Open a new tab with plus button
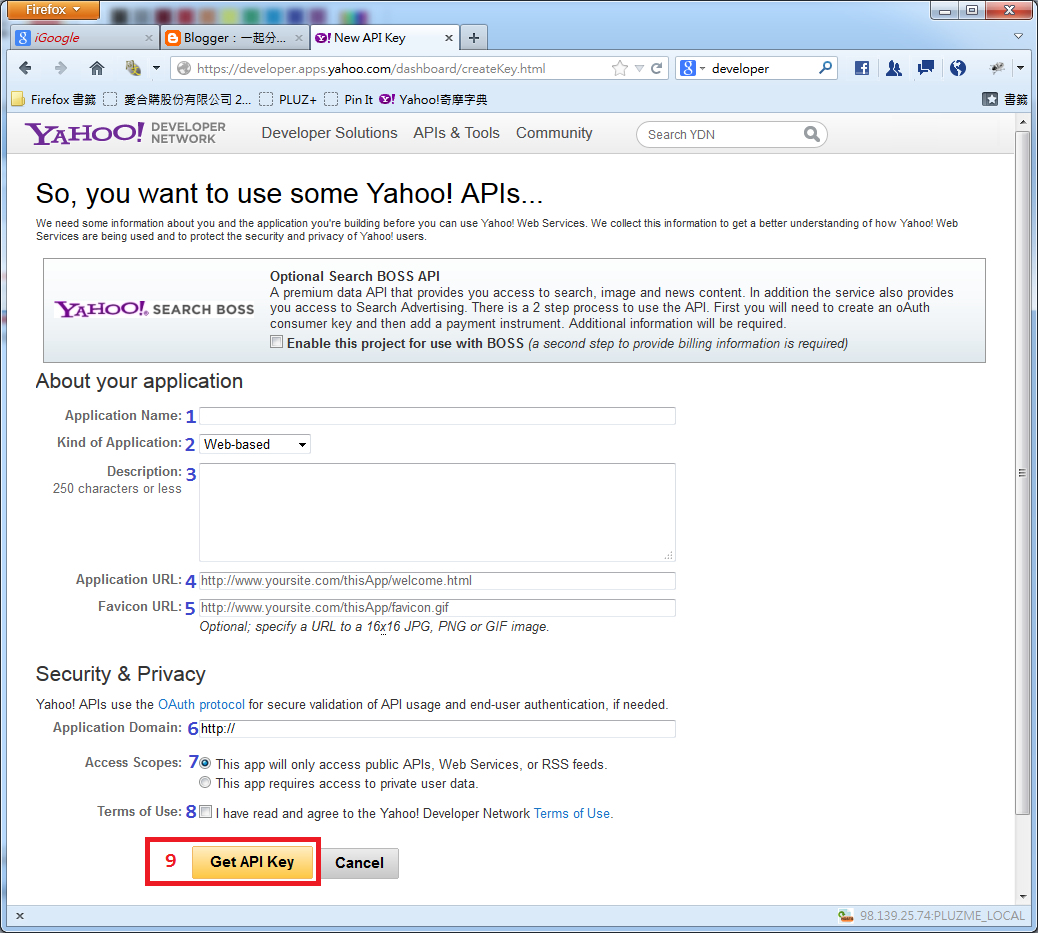Viewport: 1038px width, 933px height. pyautogui.click(x=473, y=38)
